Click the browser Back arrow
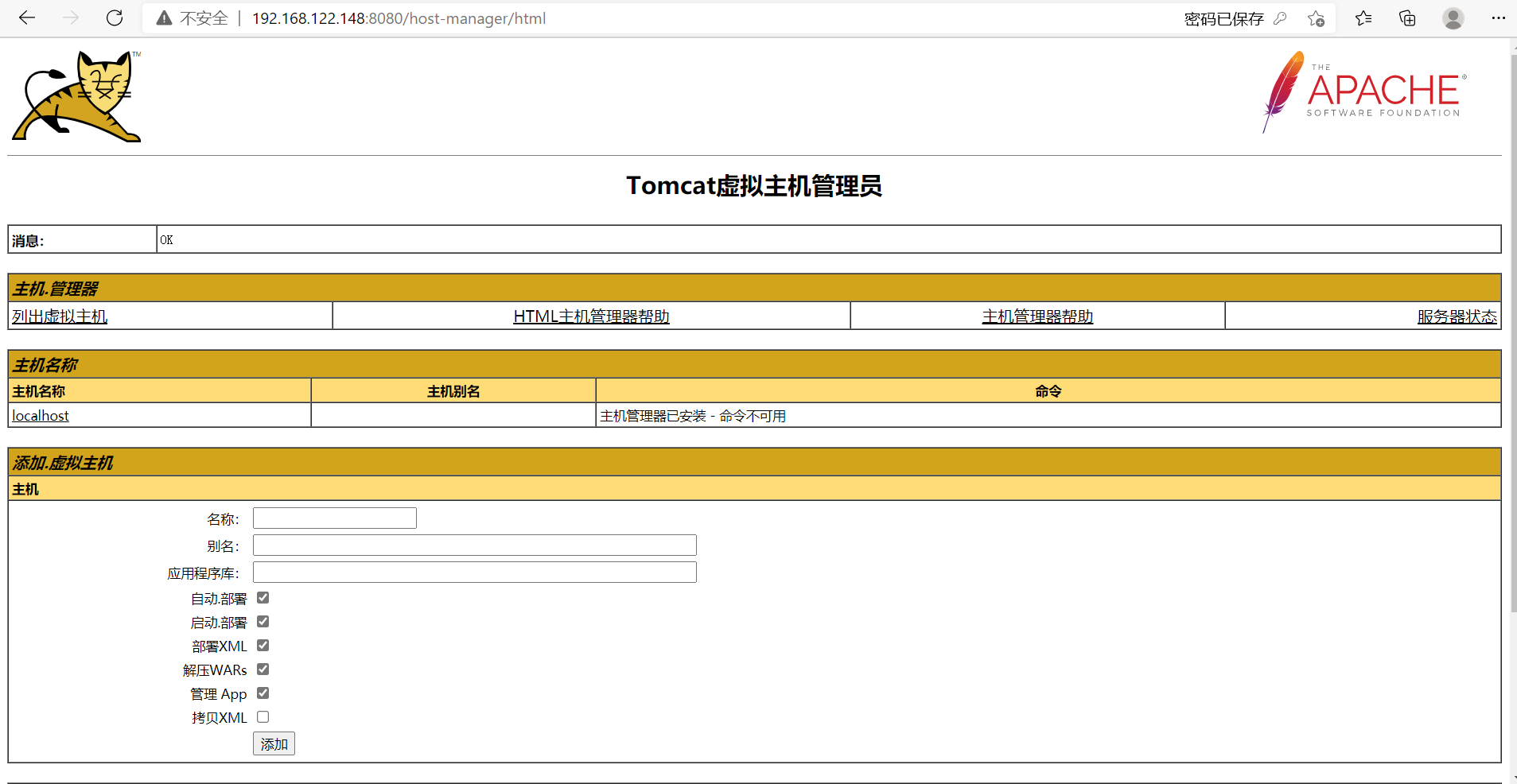Image resolution: width=1517 pixels, height=784 pixels. [27, 18]
